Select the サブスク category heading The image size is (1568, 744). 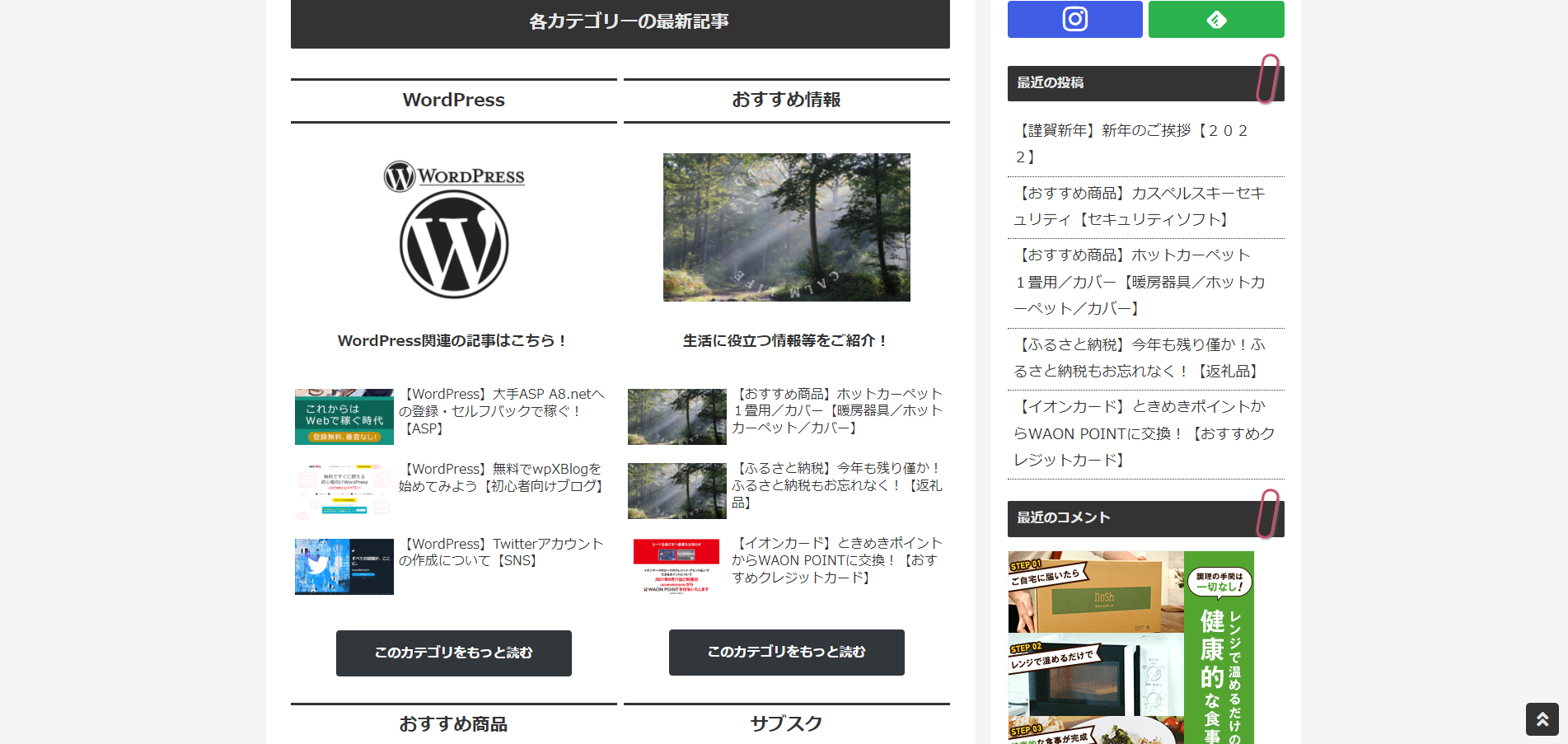tap(786, 723)
